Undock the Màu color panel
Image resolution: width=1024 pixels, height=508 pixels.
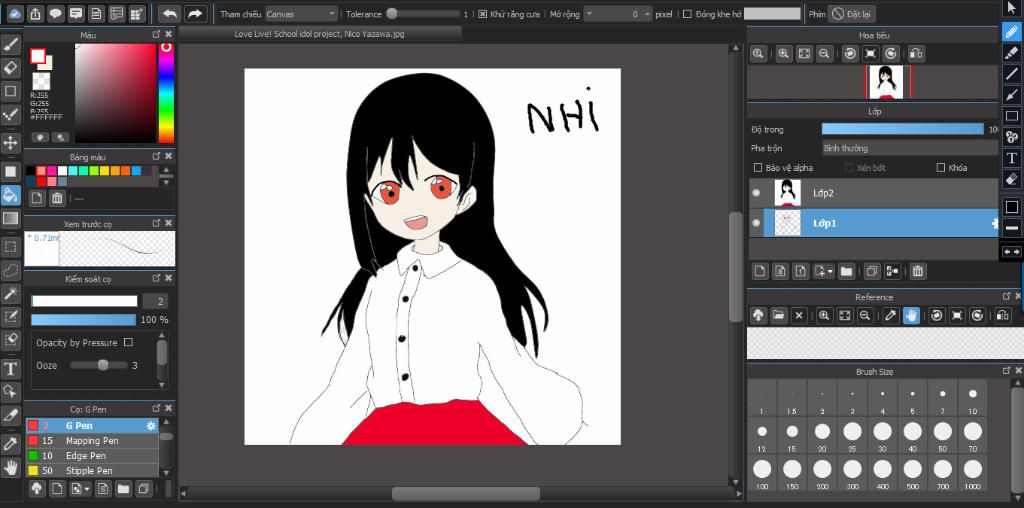156,34
